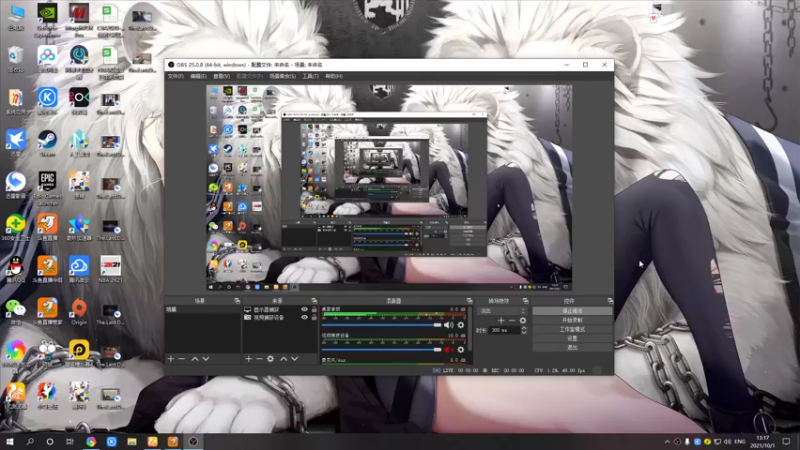Select the scene entry in Scenes list
The width and height of the screenshot is (800, 450).
(x=202, y=310)
